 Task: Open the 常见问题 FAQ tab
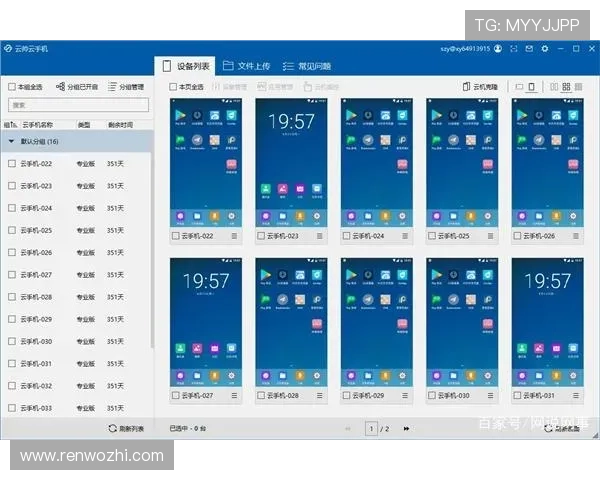point(307,66)
